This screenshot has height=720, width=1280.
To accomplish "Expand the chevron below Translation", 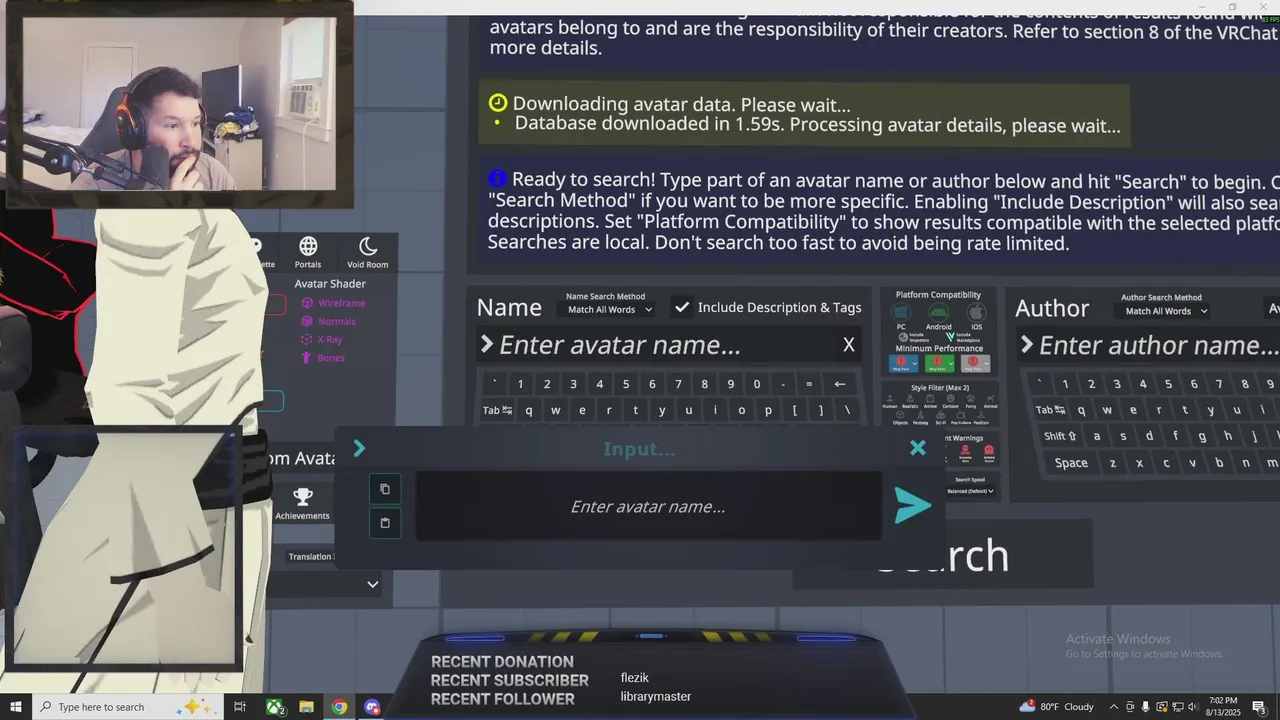I will (x=372, y=584).
